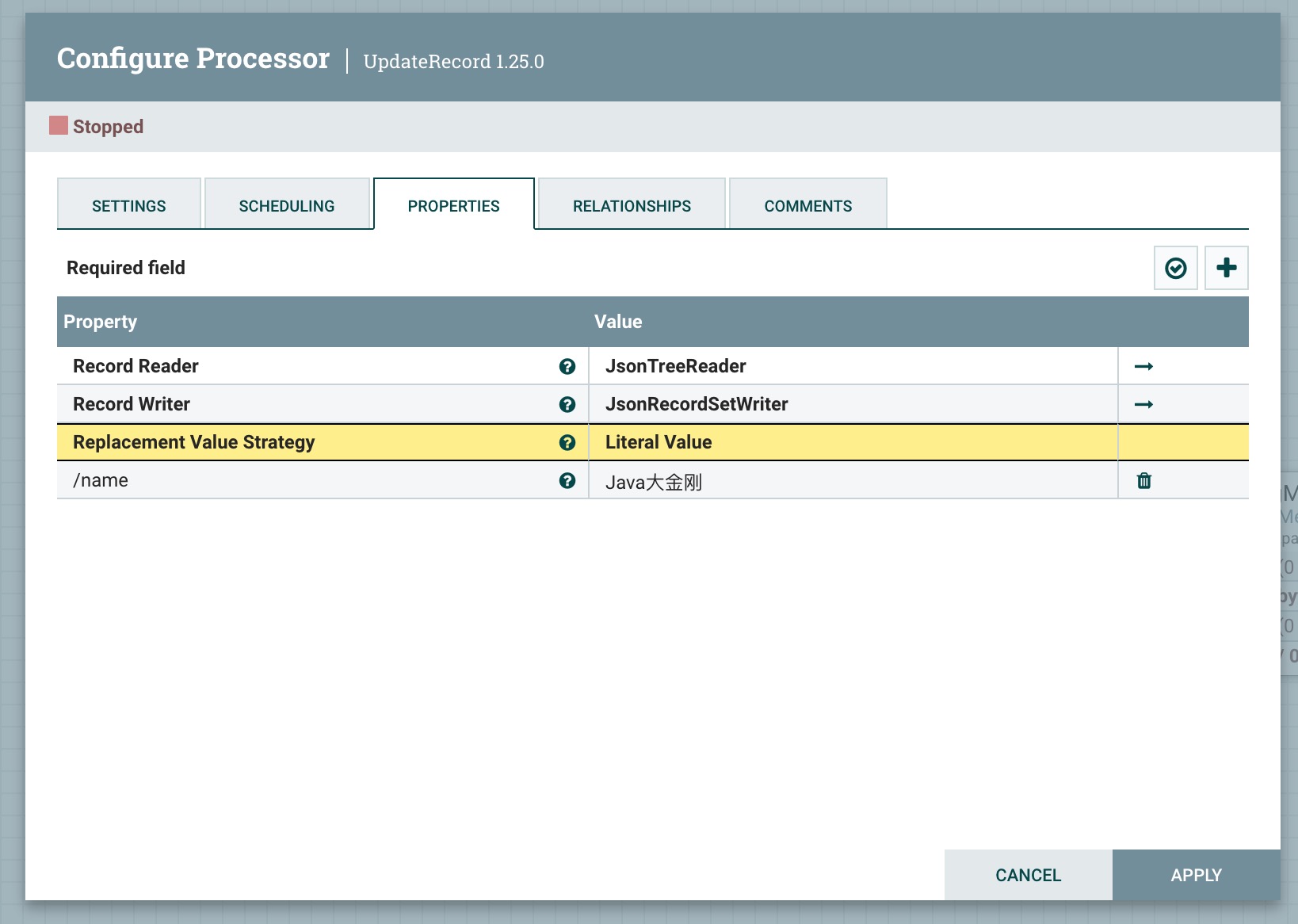The width and height of the screenshot is (1298, 924).
Task: Open the Scheduling tab
Action: [x=286, y=204]
